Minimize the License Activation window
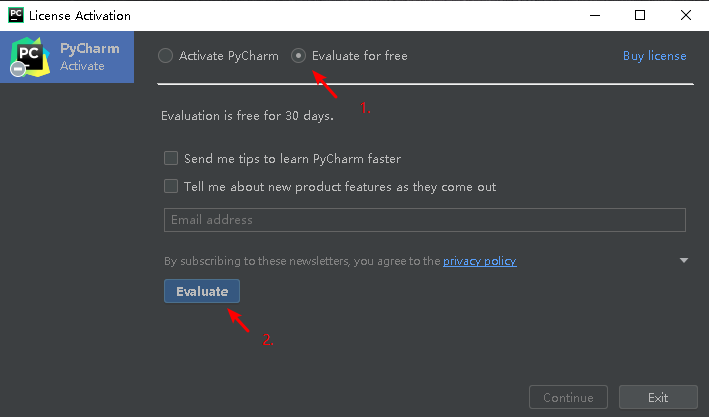 [x=593, y=16]
